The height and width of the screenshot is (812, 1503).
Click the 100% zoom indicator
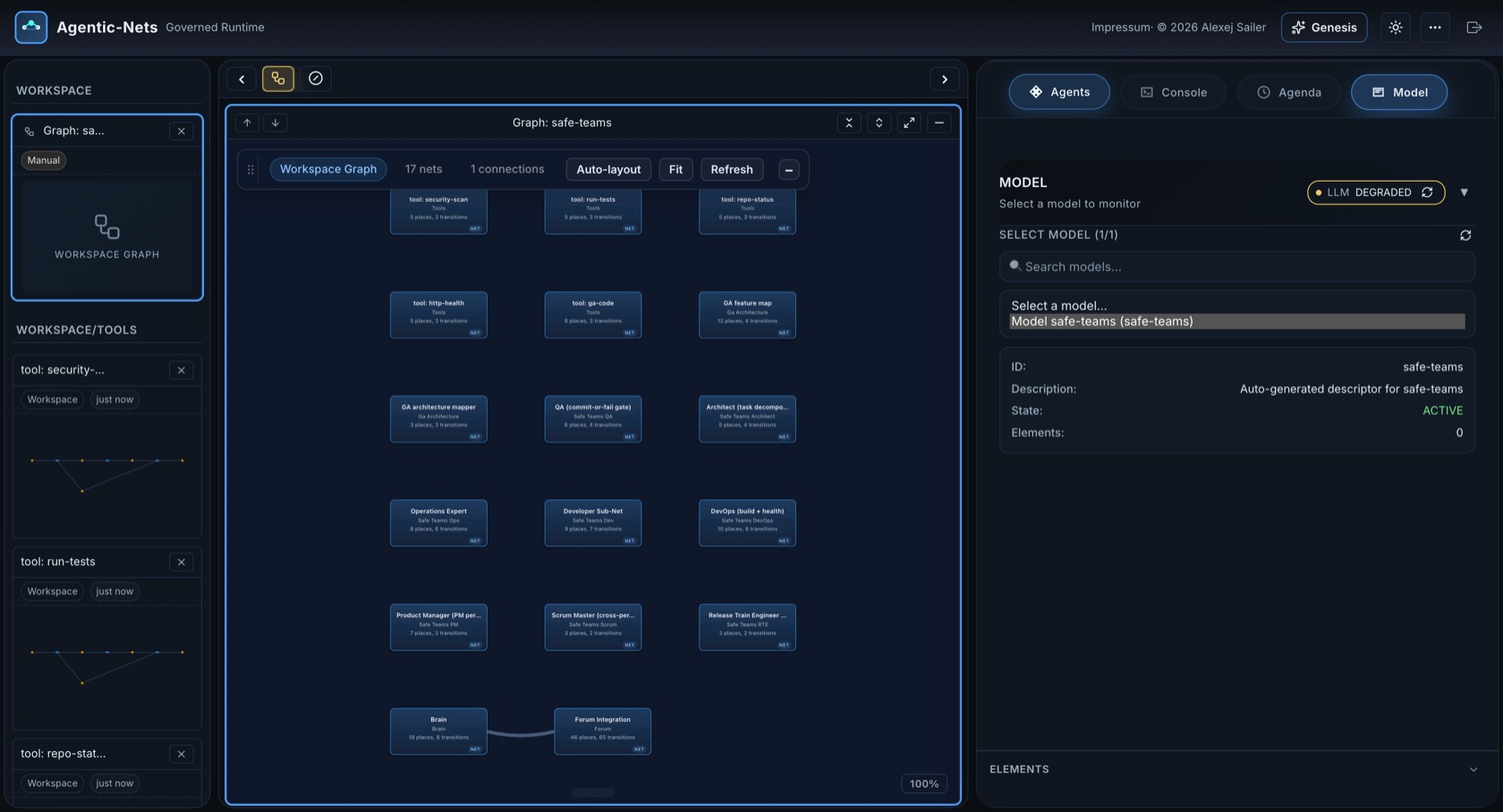click(924, 783)
